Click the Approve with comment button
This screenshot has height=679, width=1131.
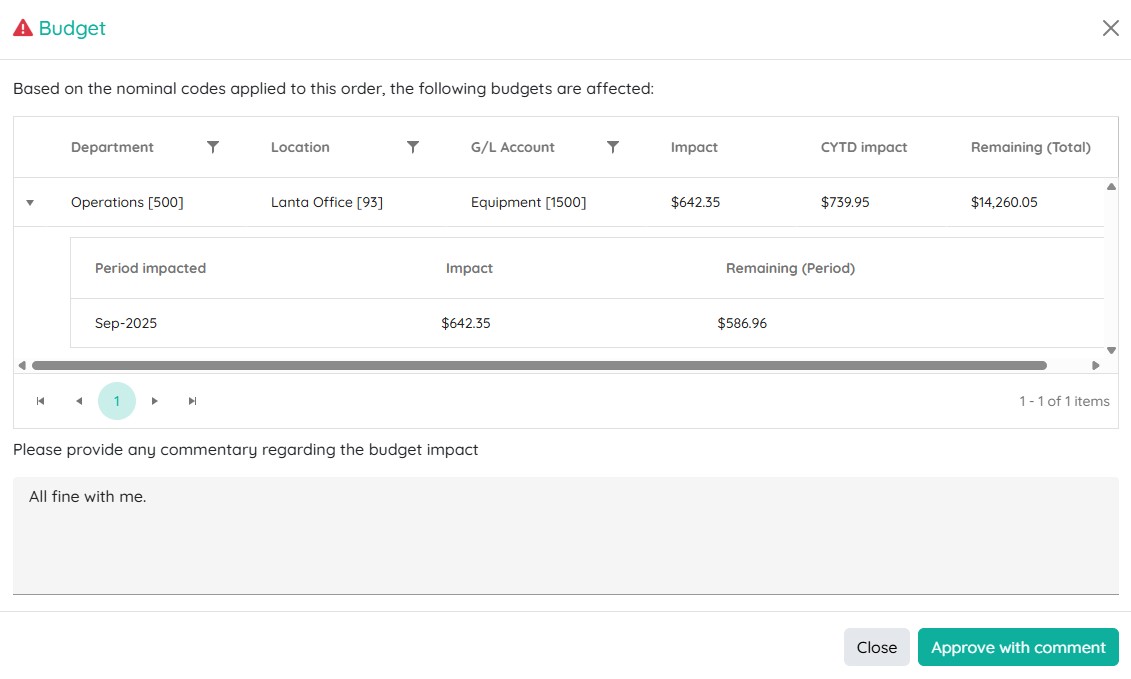[x=1018, y=647]
